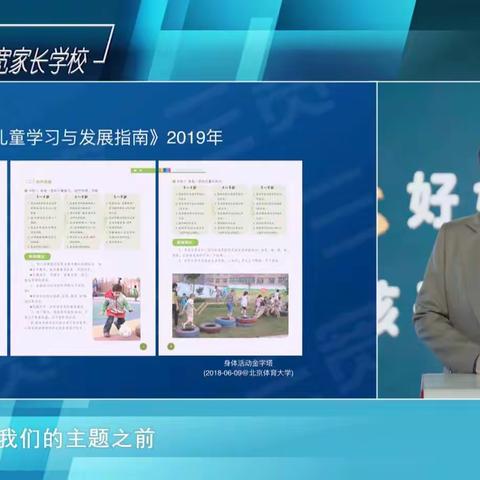
Task: Click the green page number circle on the left page
Action: point(143,347)
